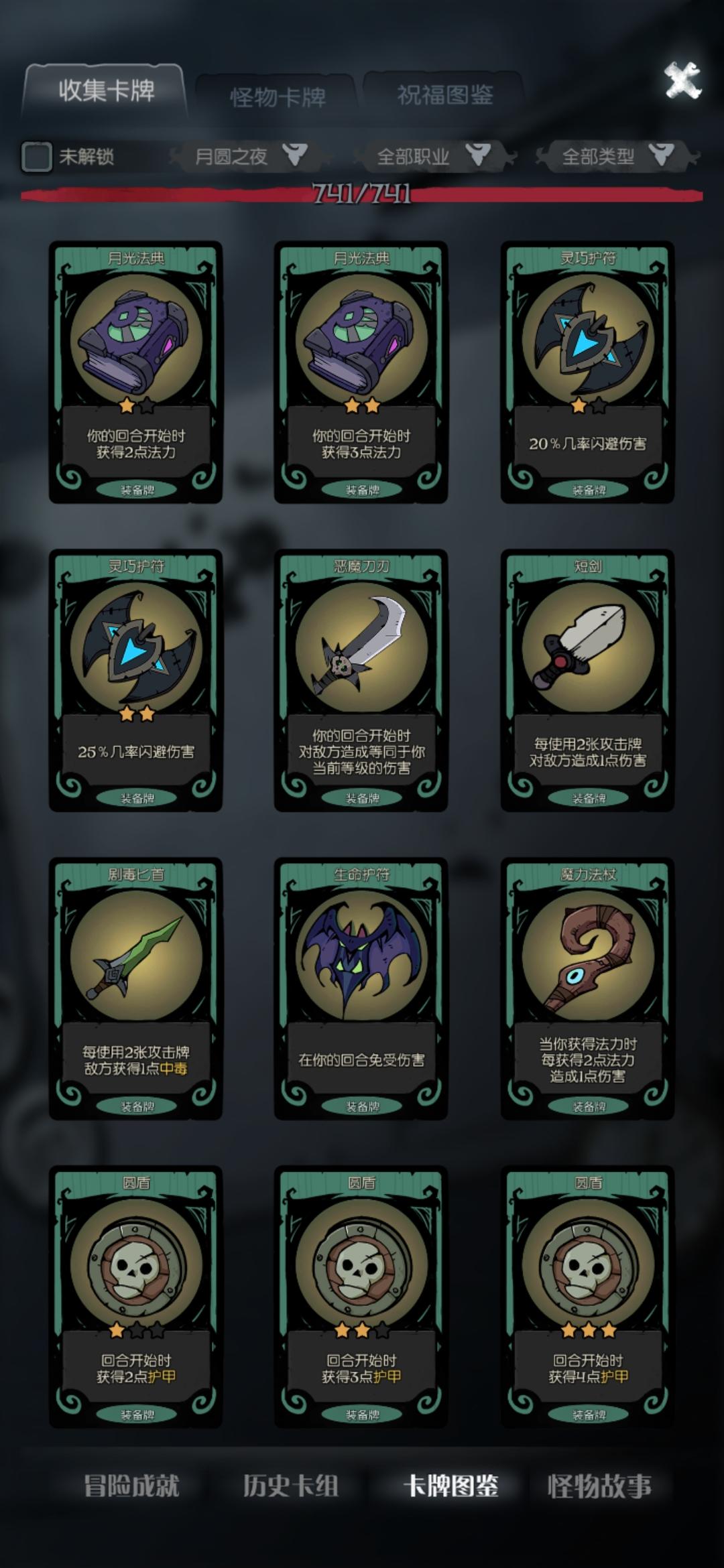This screenshot has width=724, height=1568.
Task: Switch to the 祝福图鉴 tab
Action: click(x=444, y=95)
